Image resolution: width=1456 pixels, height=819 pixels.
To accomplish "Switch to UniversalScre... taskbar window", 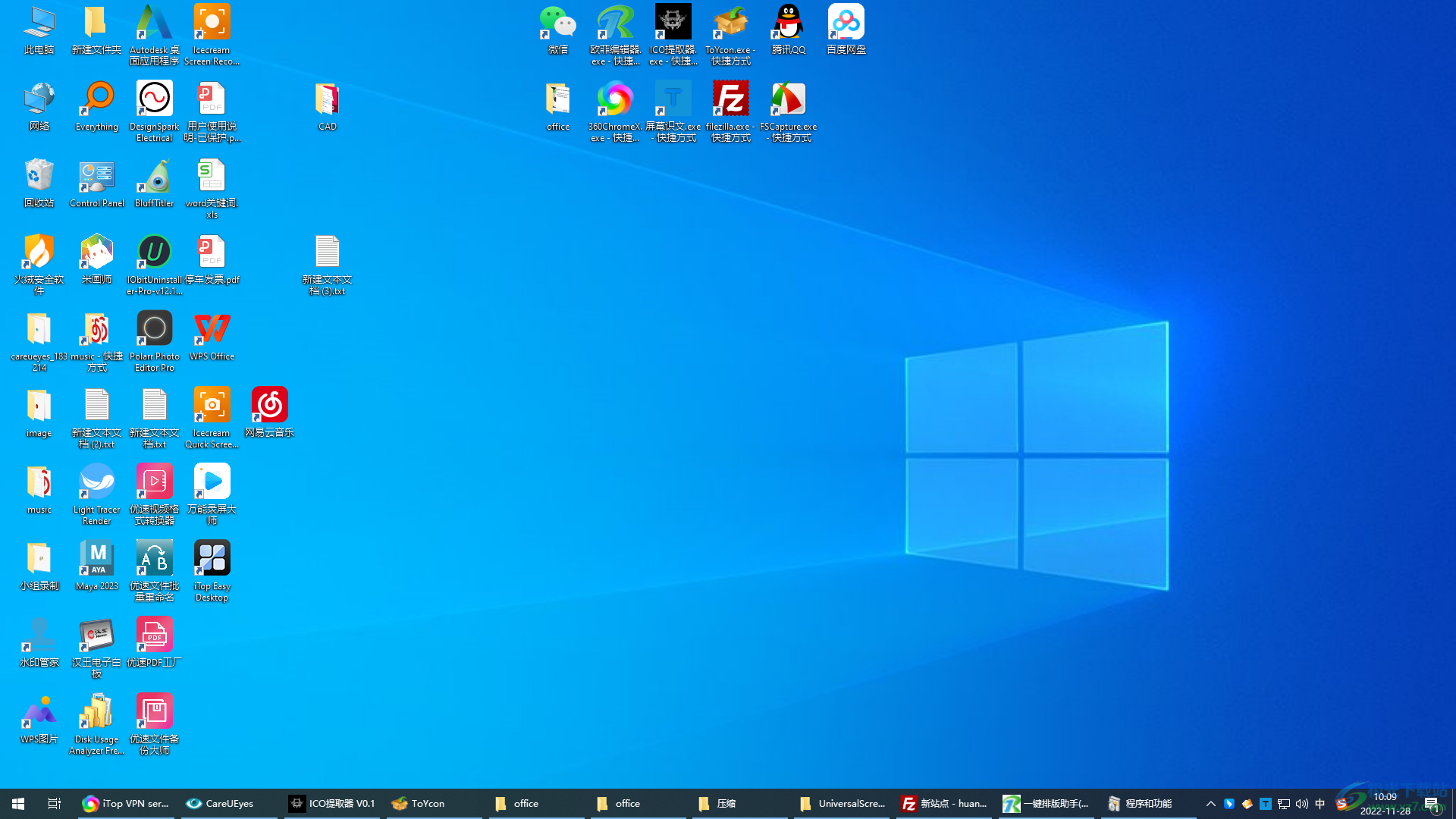I will tap(842, 803).
